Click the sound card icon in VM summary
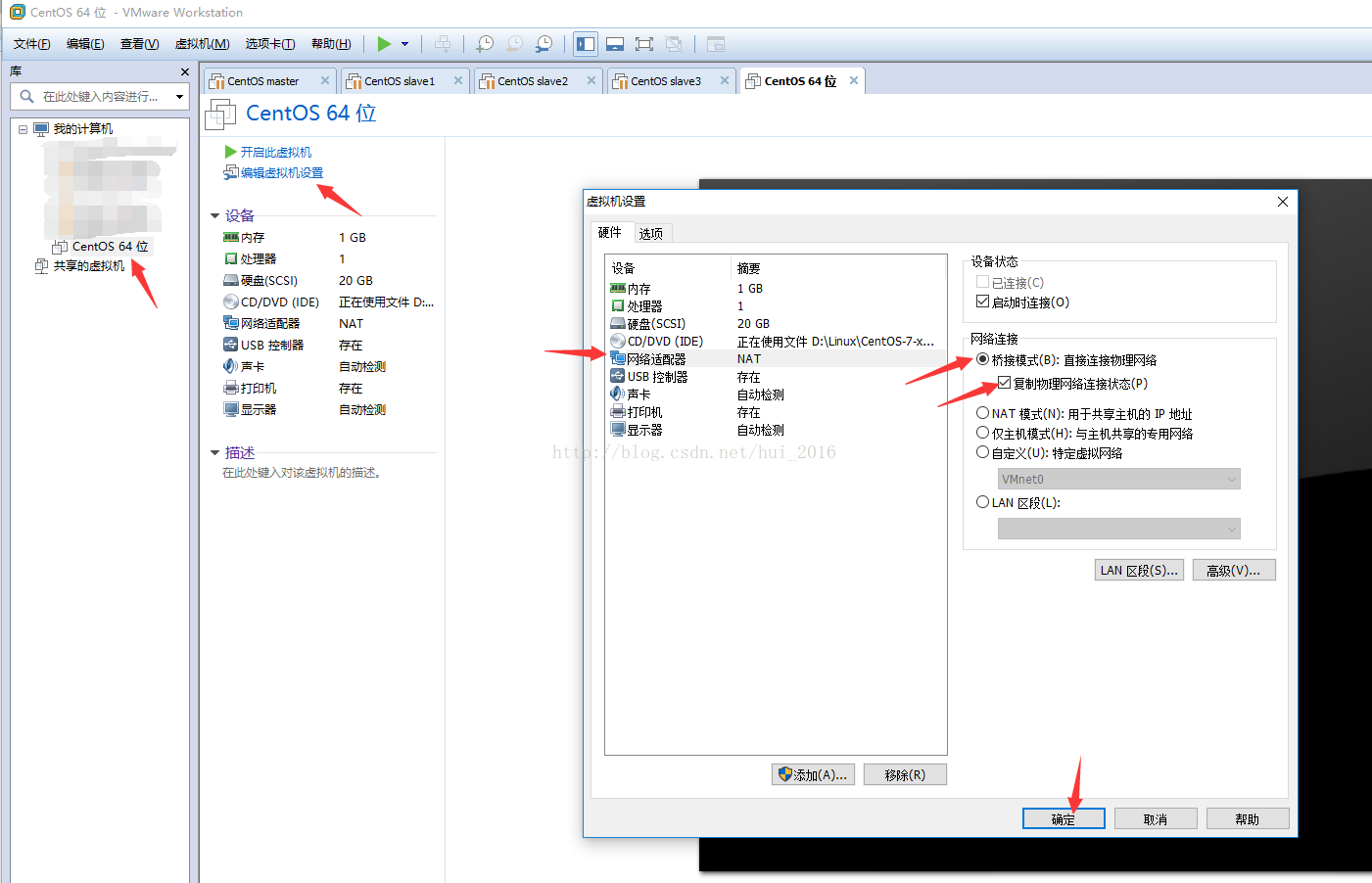Screen dimensions: 1372x883 point(231,366)
